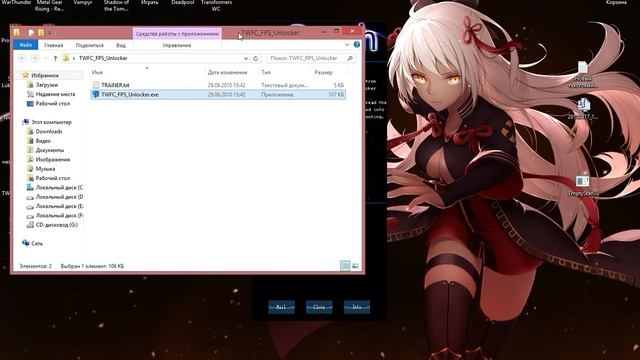Screen dimensions: 640x360
Task: Go up one folder level
Action: pos(56,58)
